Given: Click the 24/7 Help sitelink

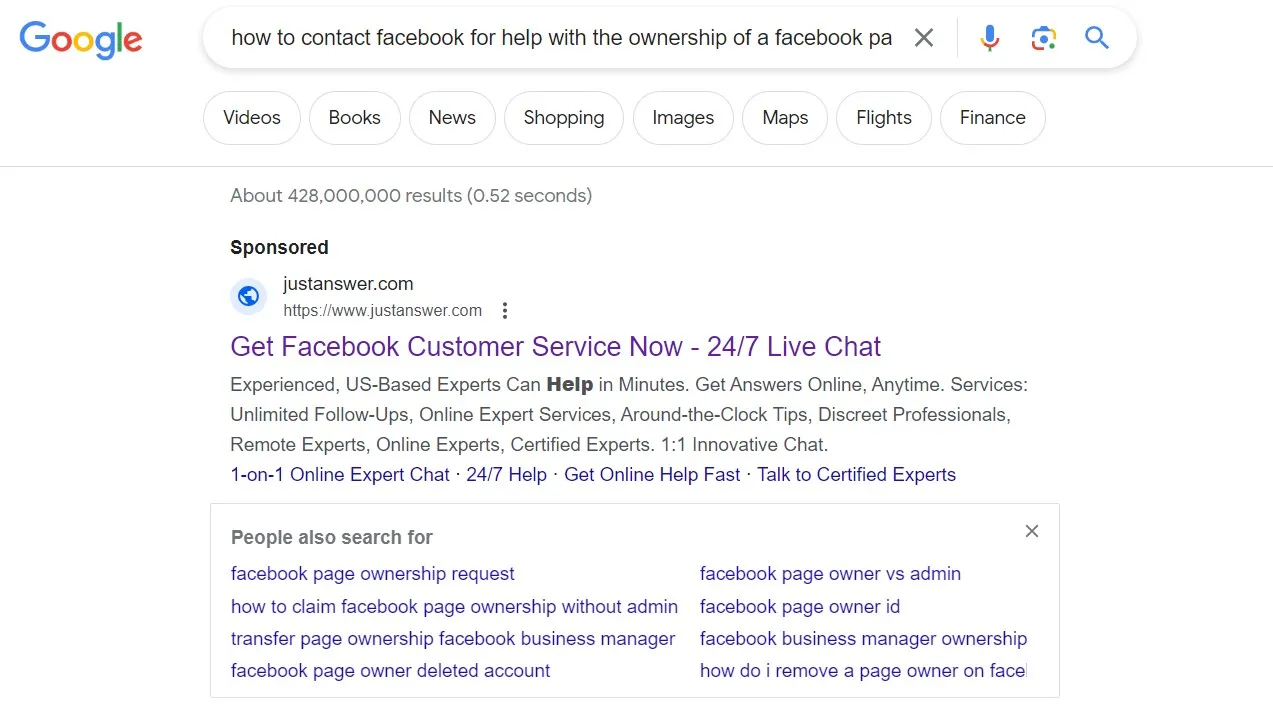Looking at the screenshot, I should (x=506, y=475).
